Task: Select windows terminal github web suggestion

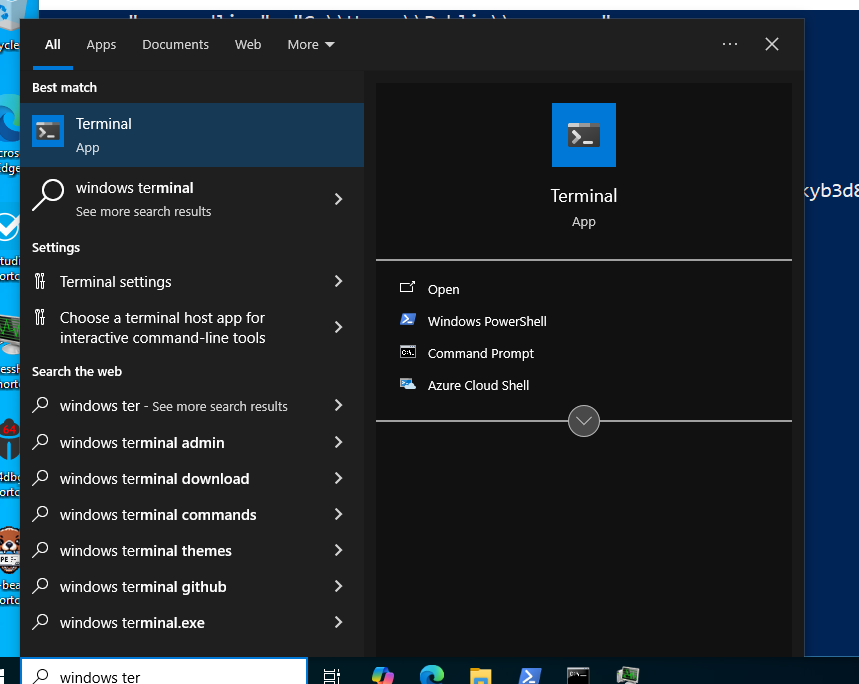Action: coord(192,587)
